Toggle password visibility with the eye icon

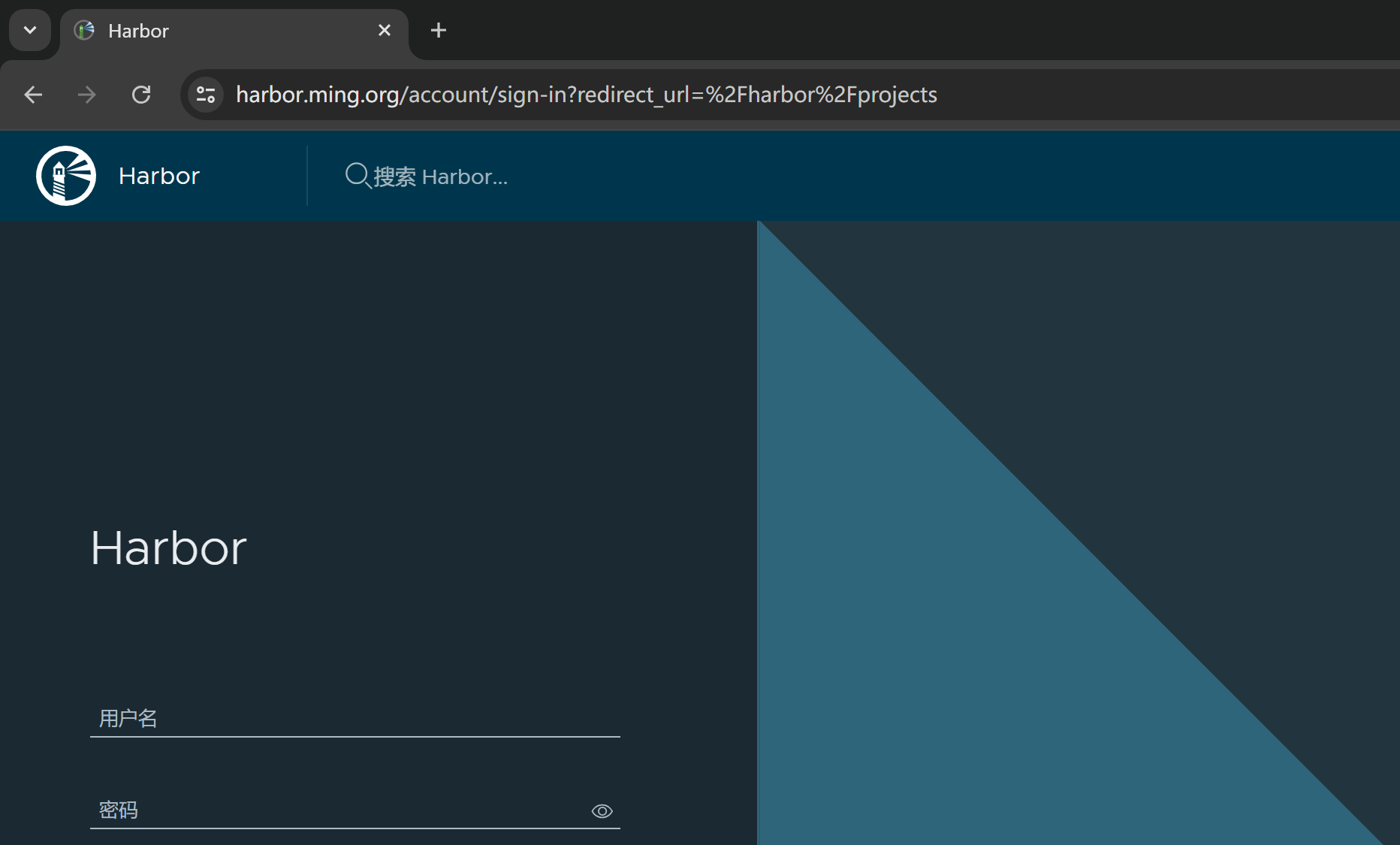pos(602,811)
